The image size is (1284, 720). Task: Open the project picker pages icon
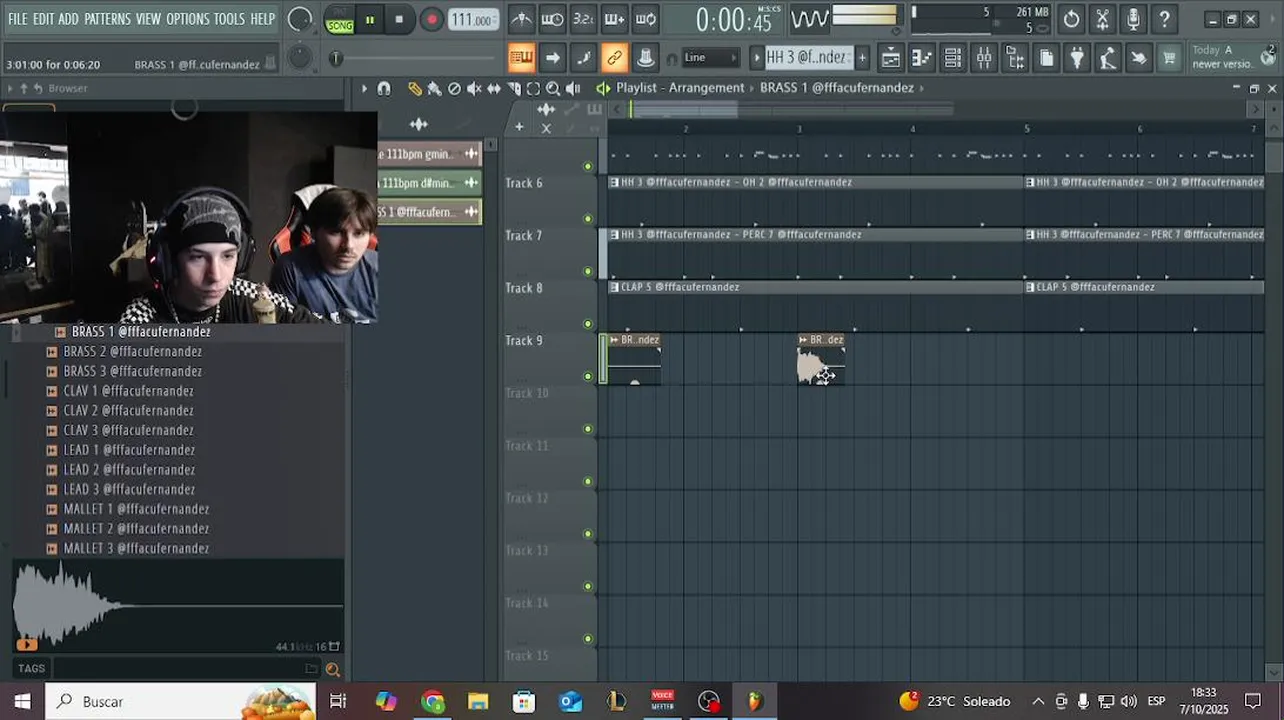[1046, 58]
